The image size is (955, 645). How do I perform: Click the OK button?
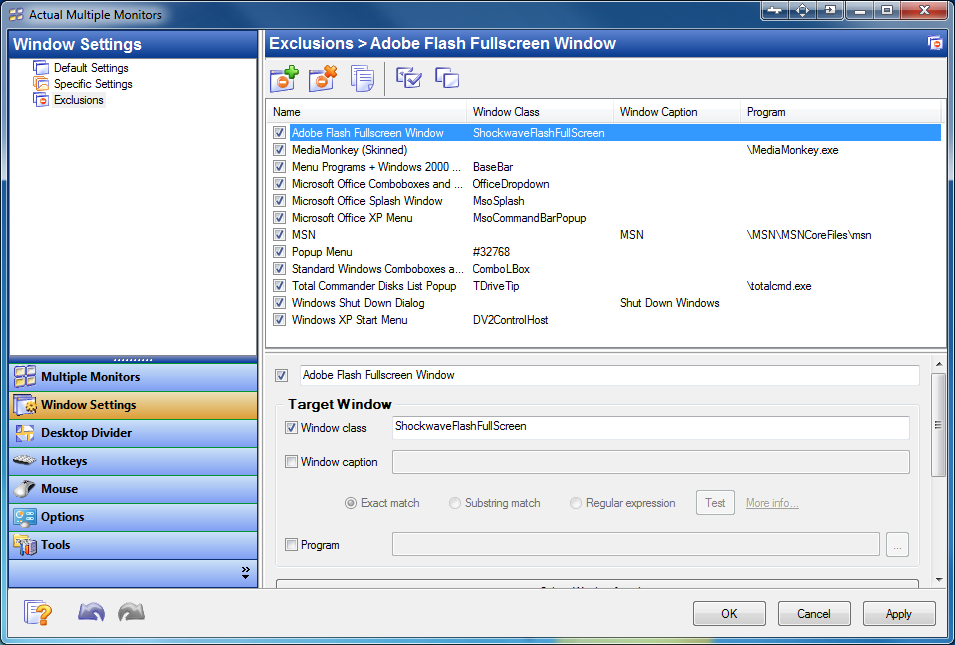pyautogui.click(x=729, y=614)
